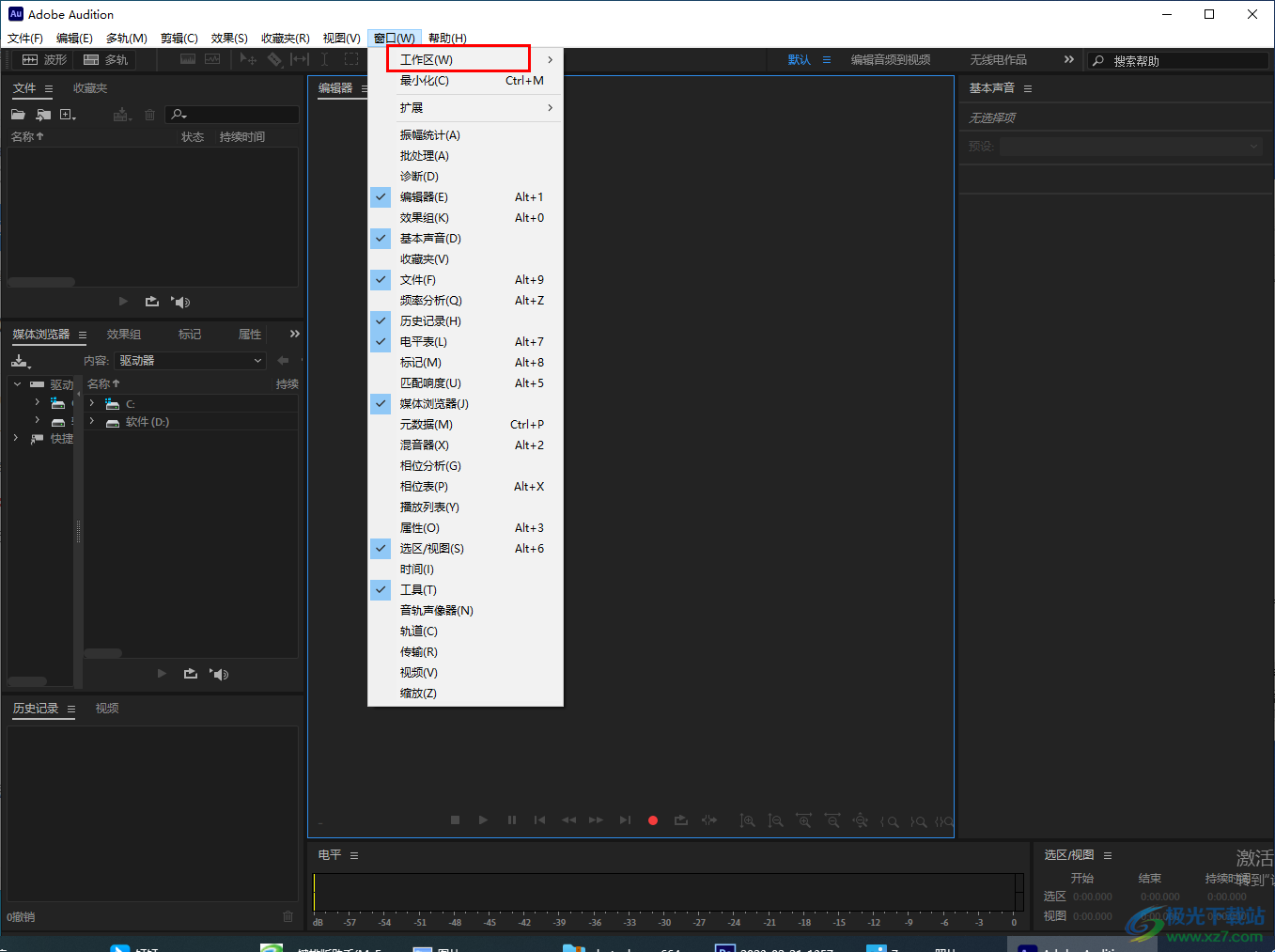Click the red Record button

pyautogui.click(x=653, y=820)
